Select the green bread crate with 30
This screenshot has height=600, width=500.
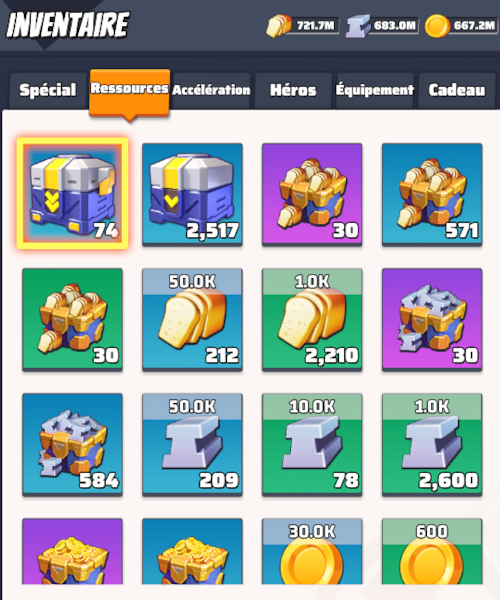pos(72,320)
